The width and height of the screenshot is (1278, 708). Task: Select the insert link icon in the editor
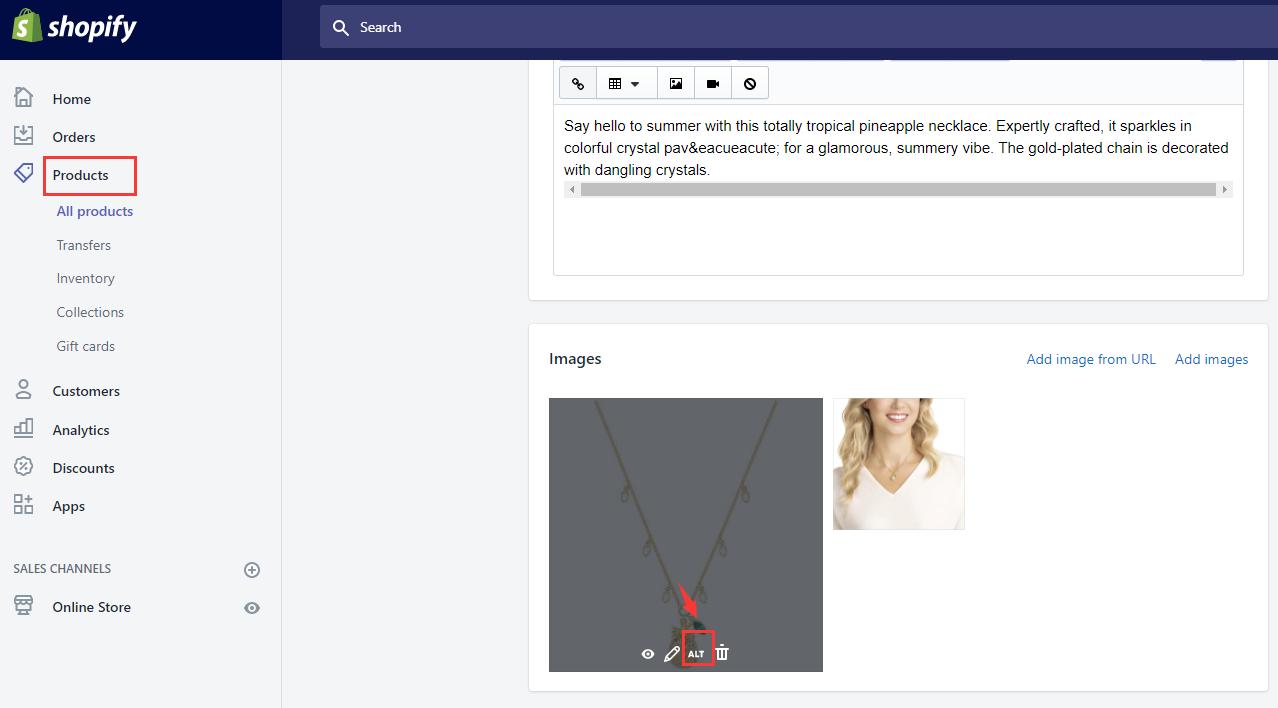pos(577,83)
